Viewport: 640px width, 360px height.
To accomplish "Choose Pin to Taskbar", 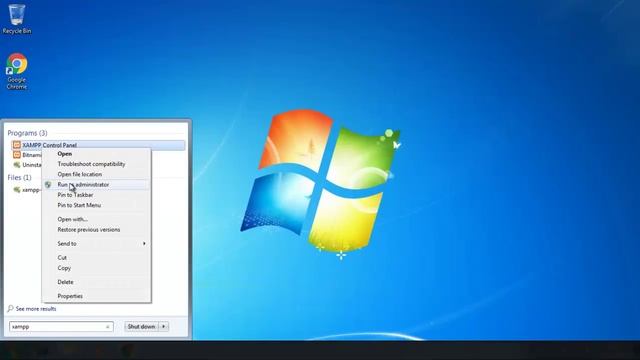I will (x=75, y=195).
